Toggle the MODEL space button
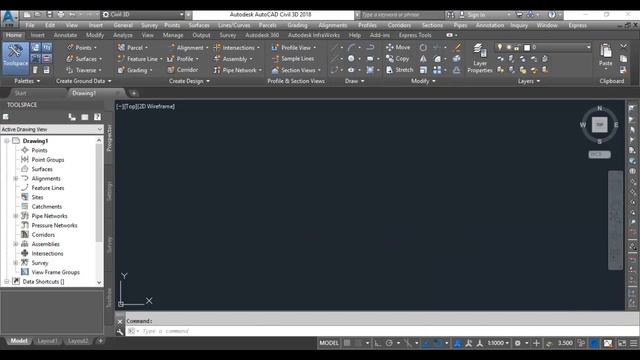Image resolution: width=640 pixels, height=360 pixels. 329,343
